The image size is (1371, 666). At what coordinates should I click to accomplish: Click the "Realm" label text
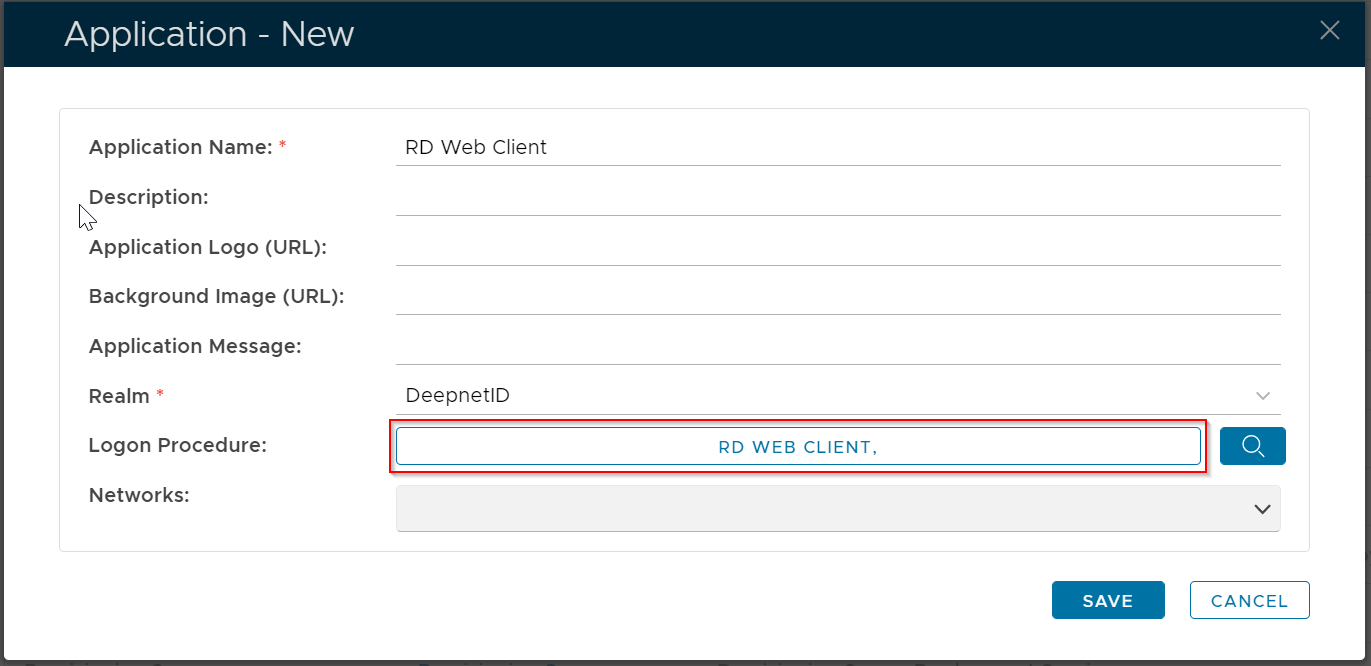(119, 396)
